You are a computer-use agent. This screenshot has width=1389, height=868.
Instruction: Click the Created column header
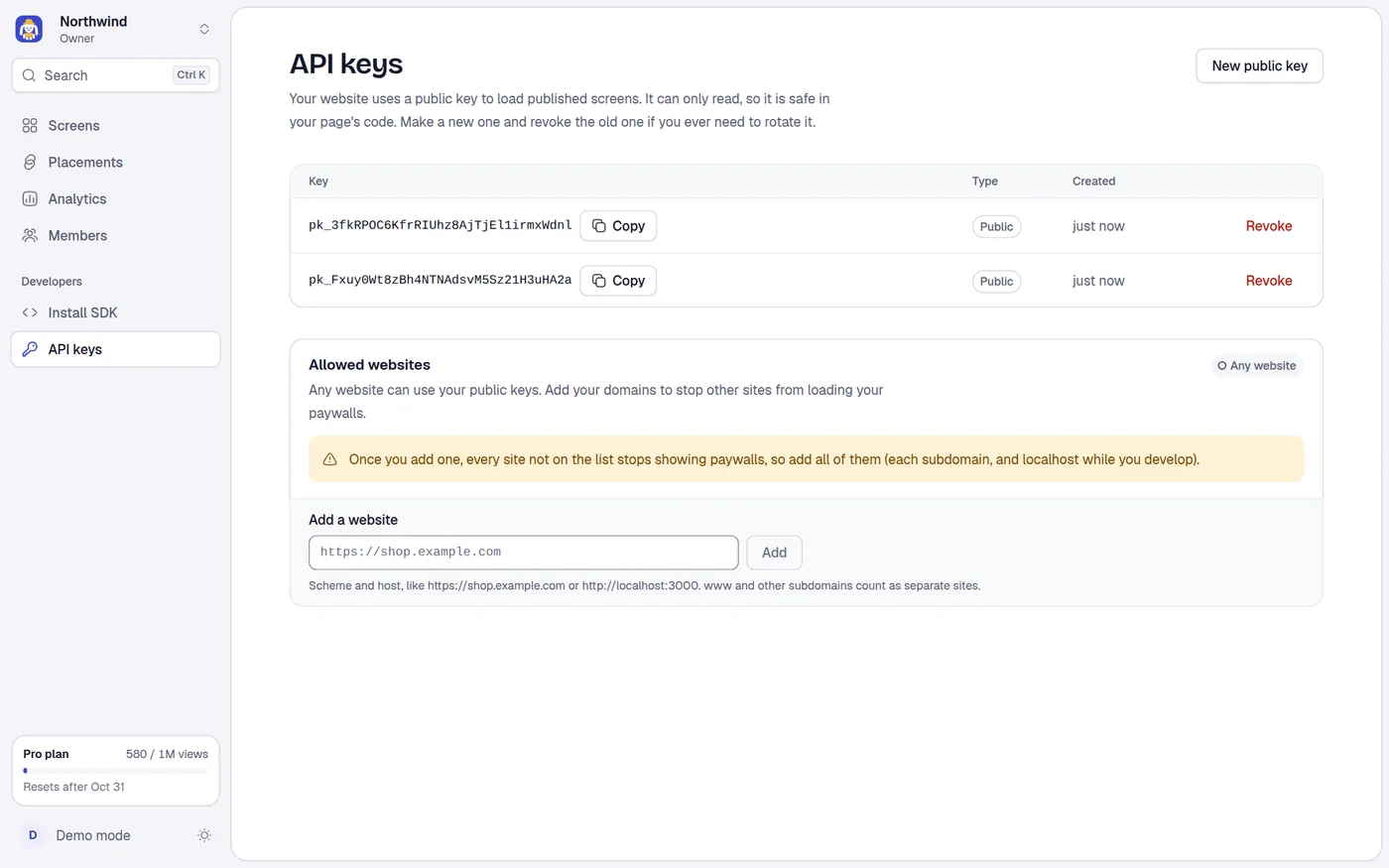[1093, 182]
